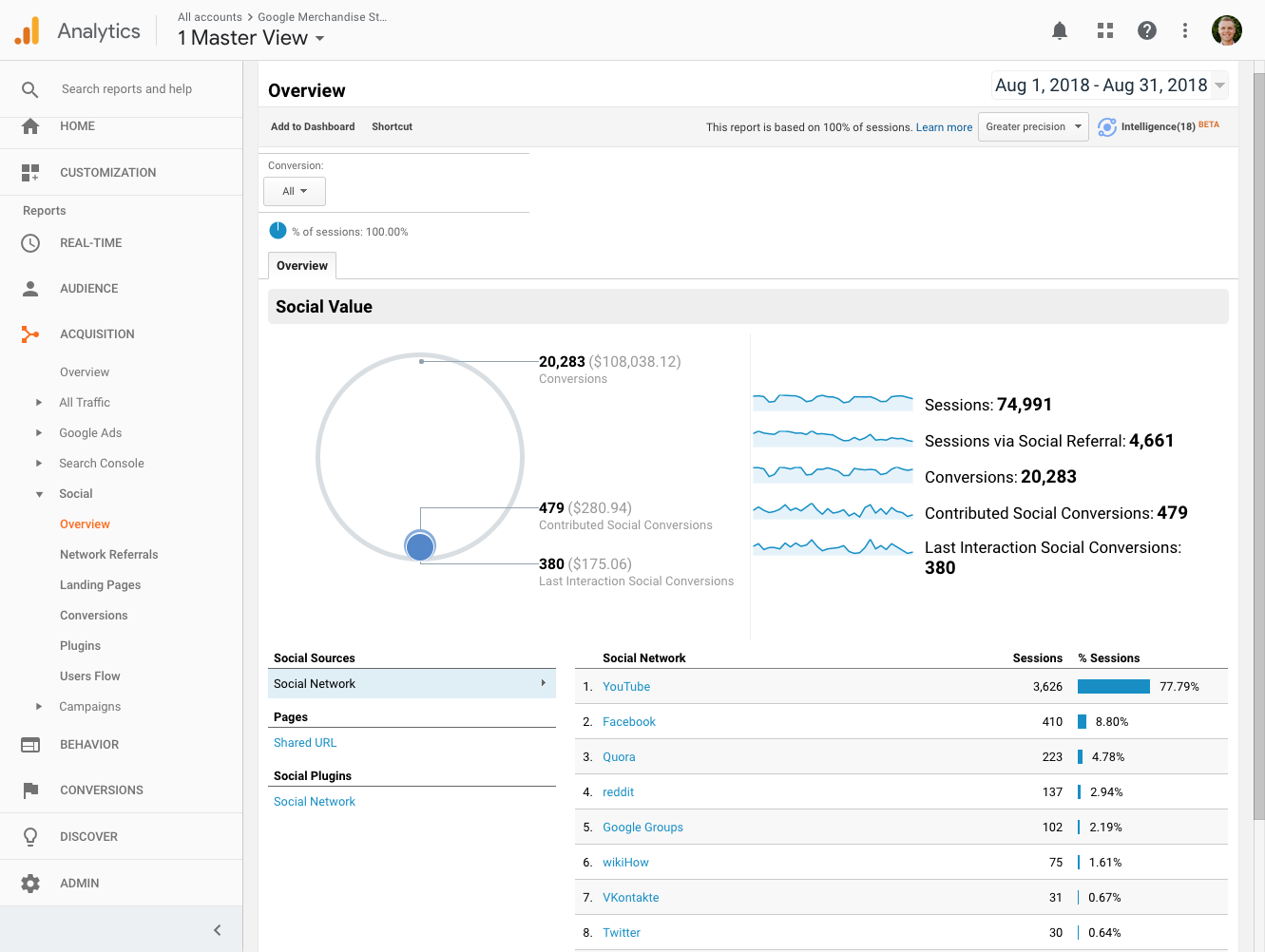The width and height of the screenshot is (1265, 952).
Task: Click the 3,626 sessions value
Action: click(1047, 687)
